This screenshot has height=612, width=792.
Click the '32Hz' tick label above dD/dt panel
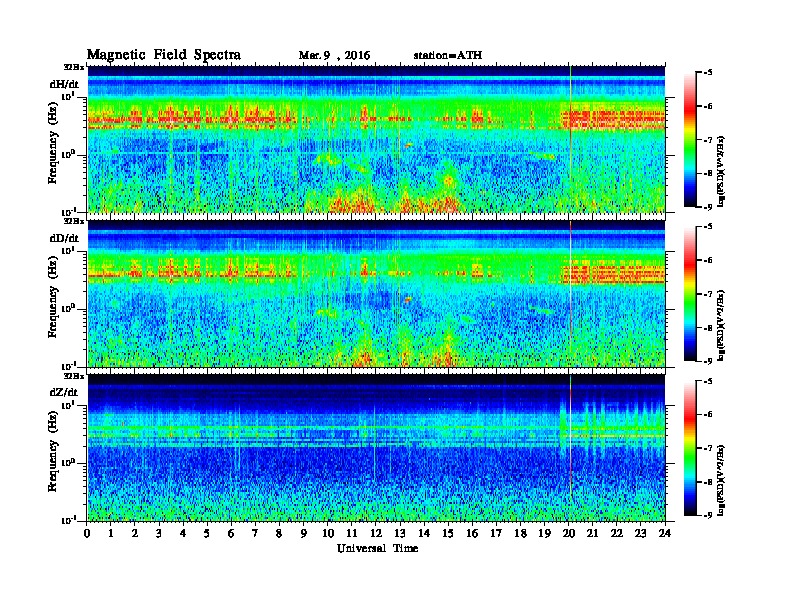click(x=73, y=221)
